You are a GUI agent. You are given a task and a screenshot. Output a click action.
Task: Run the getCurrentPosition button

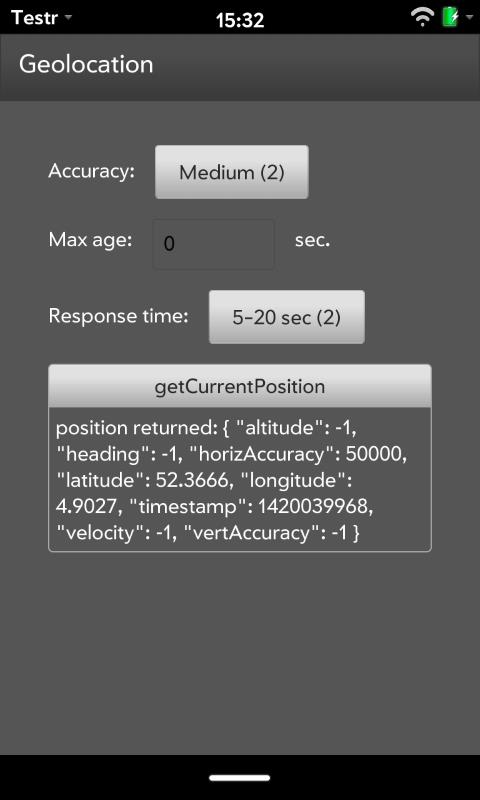[x=240, y=386]
